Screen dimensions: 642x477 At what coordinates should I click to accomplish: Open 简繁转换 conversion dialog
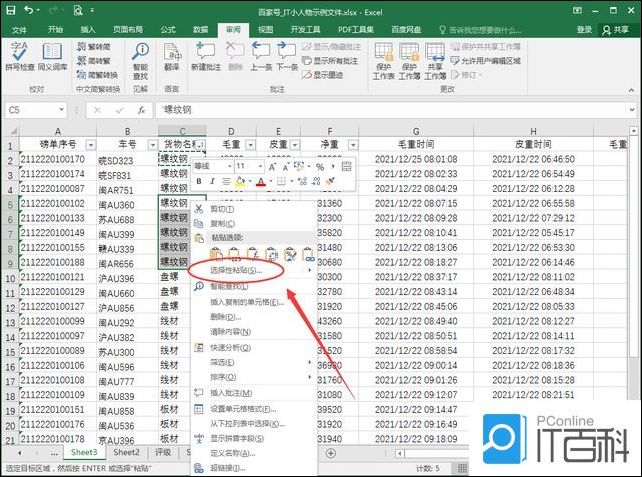(97, 75)
